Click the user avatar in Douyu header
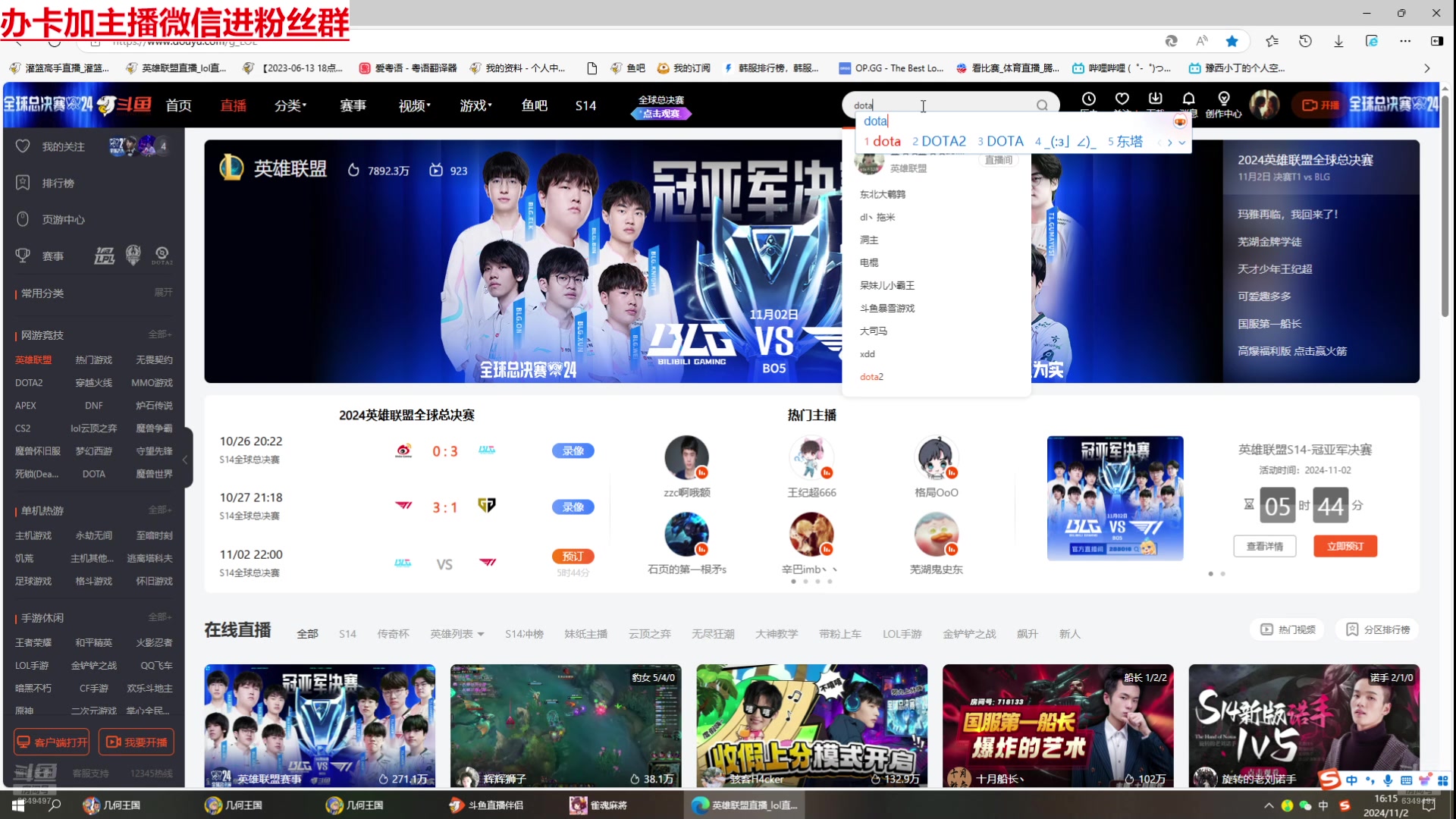1456x819 pixels. click(x=1264, y=105)
